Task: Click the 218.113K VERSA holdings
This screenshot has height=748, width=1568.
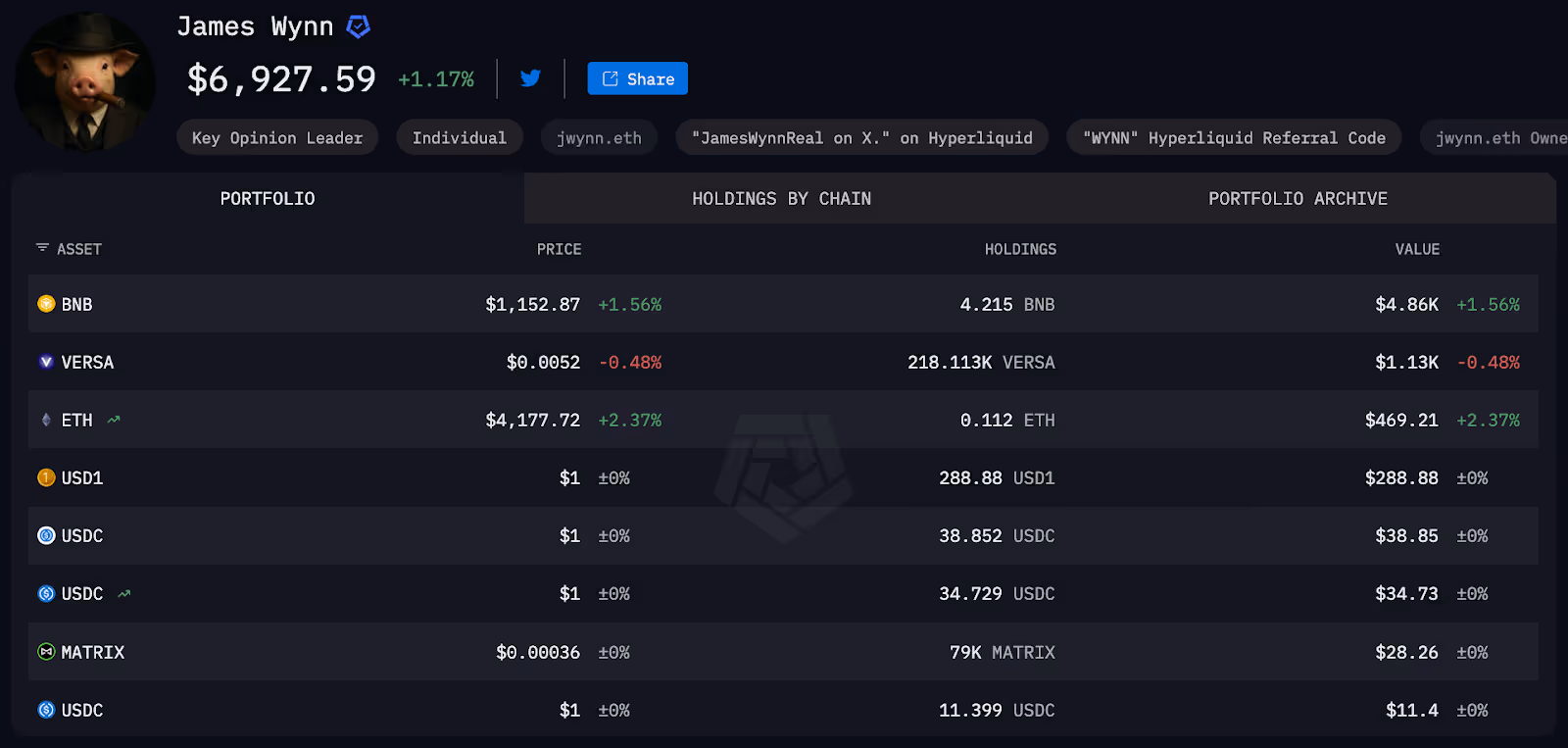Action: (981, 362)
